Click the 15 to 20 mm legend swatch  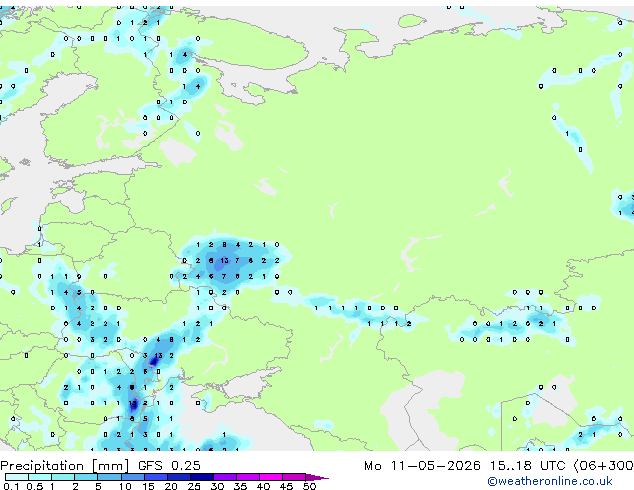(155, 477)
